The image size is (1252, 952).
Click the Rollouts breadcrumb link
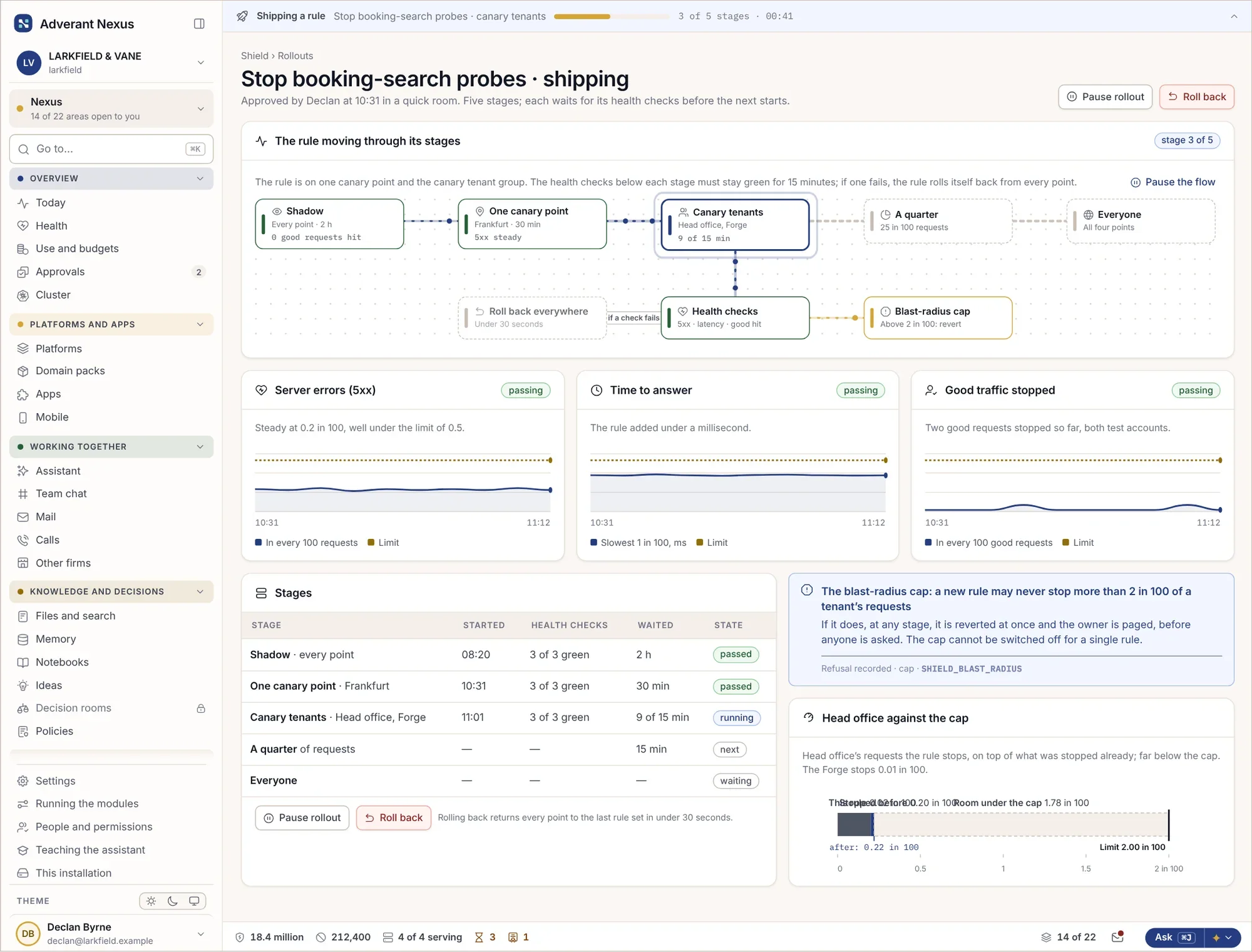(x=295, y=56)
